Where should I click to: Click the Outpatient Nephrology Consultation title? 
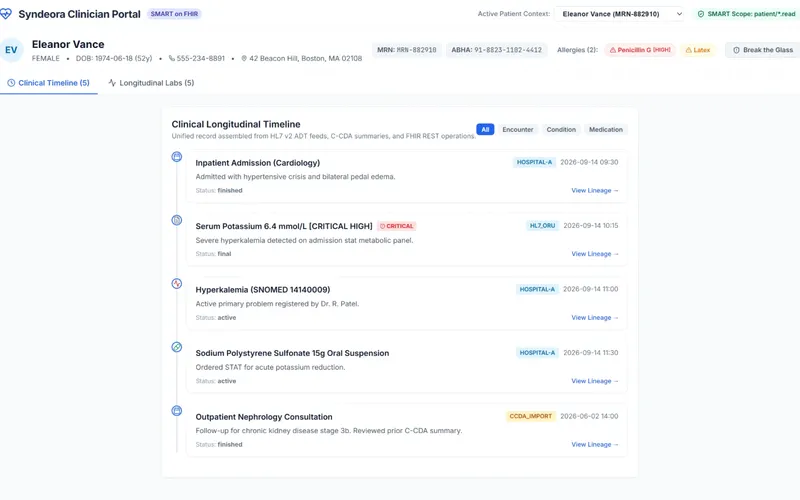pyautogui.click(x=264, y=417)
